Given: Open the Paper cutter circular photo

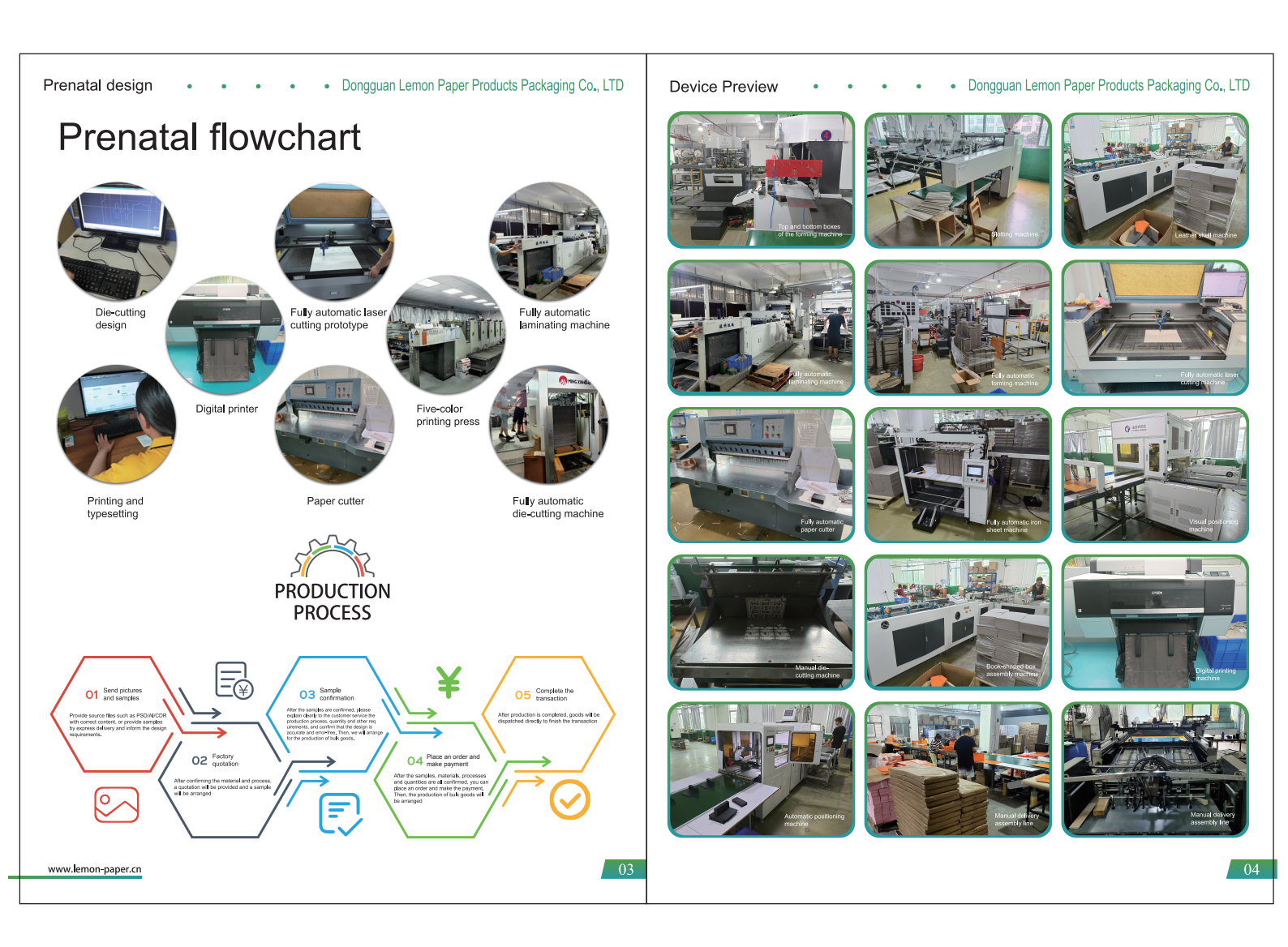Looking at the screenshot, I should [x=334, y=425].
